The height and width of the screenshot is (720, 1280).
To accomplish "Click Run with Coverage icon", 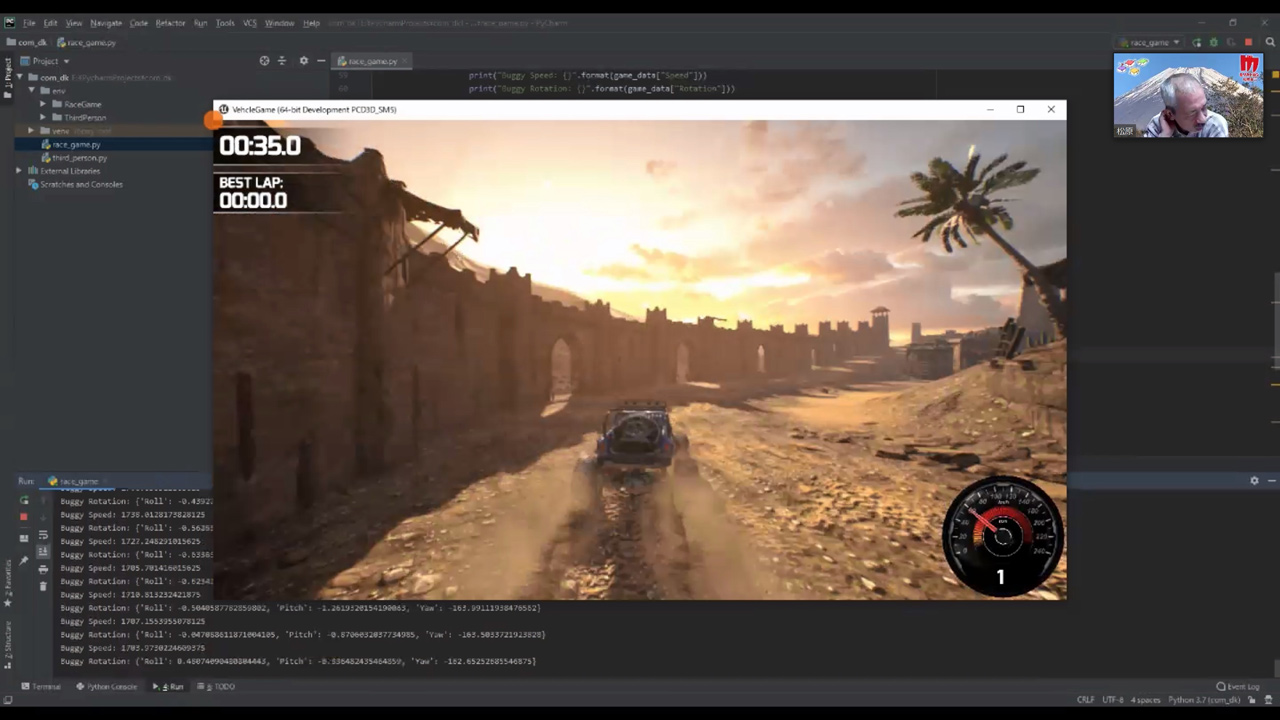I will point(1231,43).
